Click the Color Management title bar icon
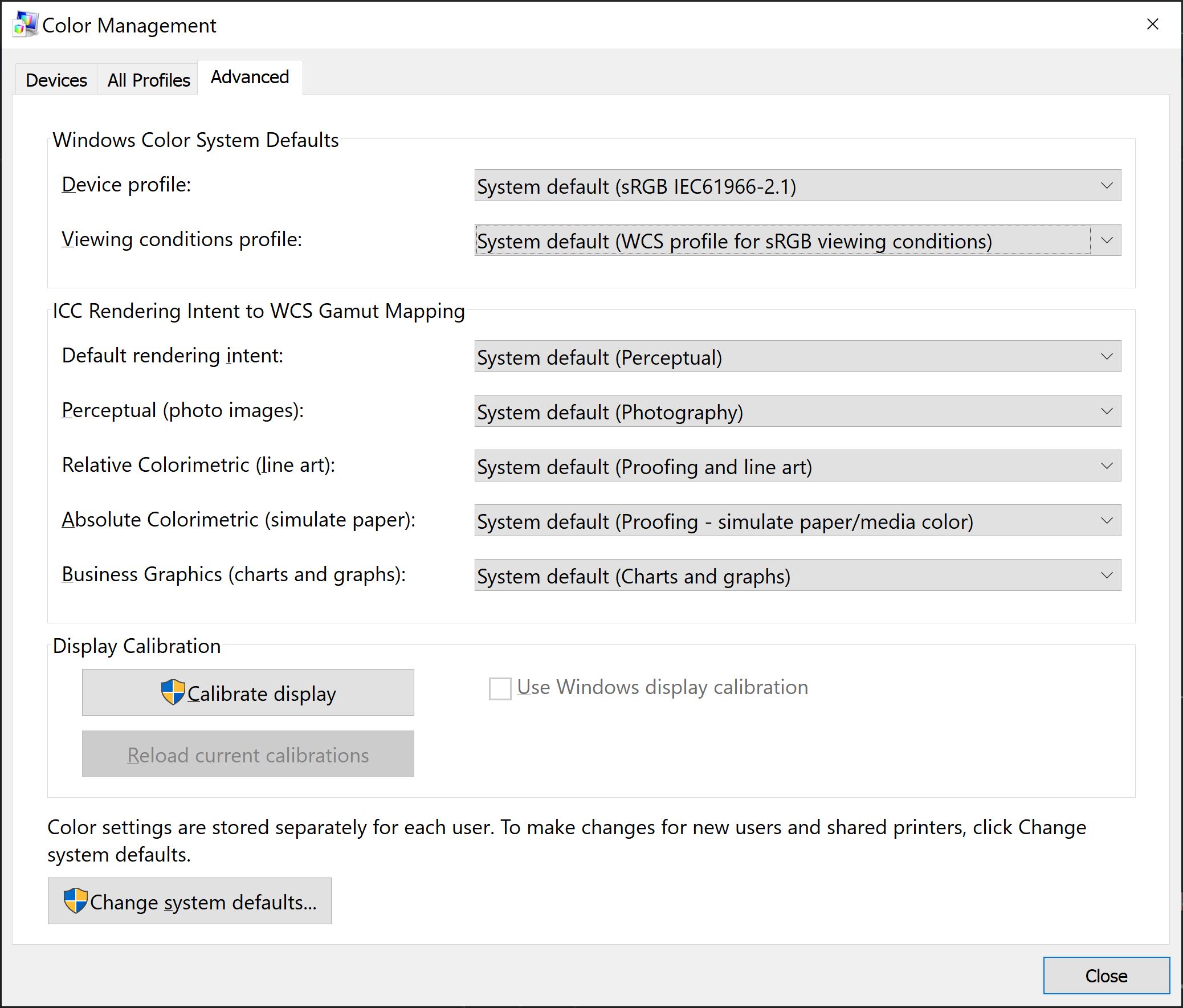1183x1008 pixels. (25, 25)
